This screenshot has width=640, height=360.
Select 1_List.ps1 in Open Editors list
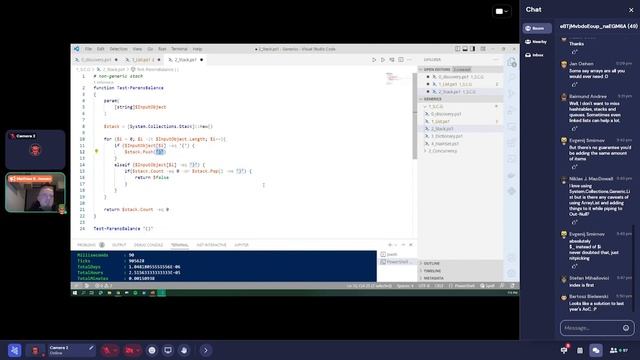460,84
